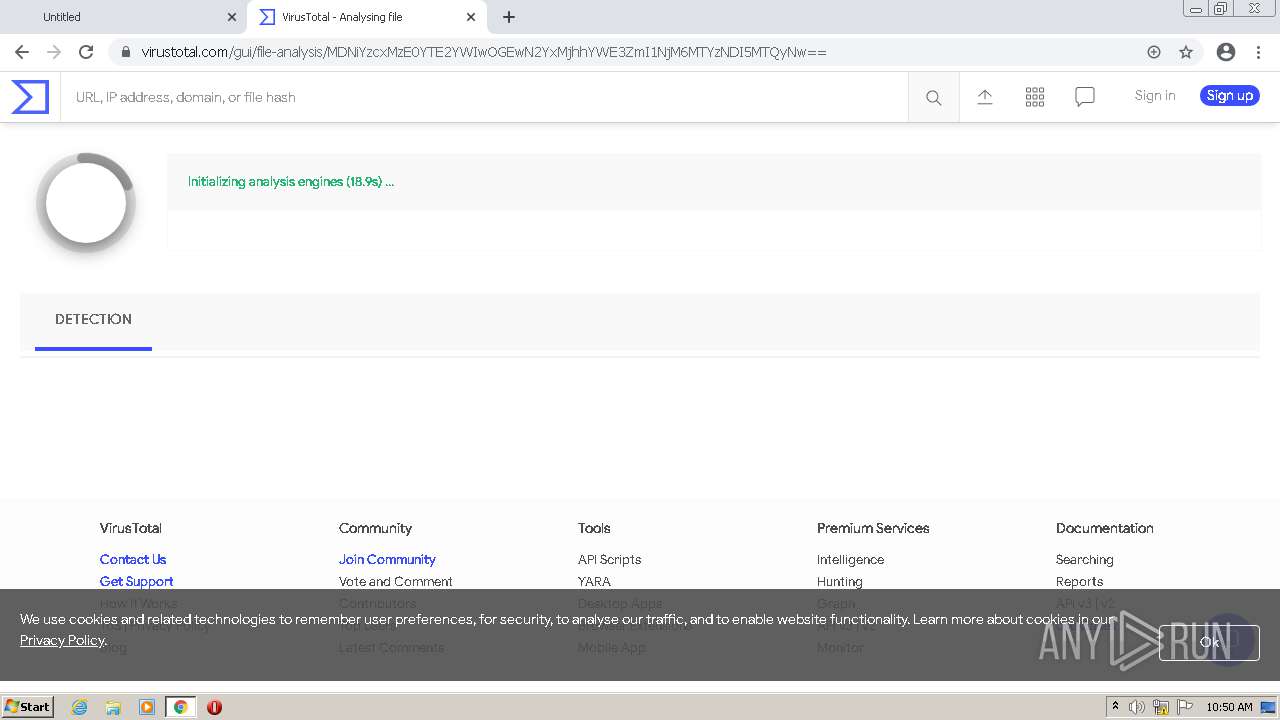Open the YARA tools link
The width and height of the screenshot is (1280, 720).
coord(594,581)
